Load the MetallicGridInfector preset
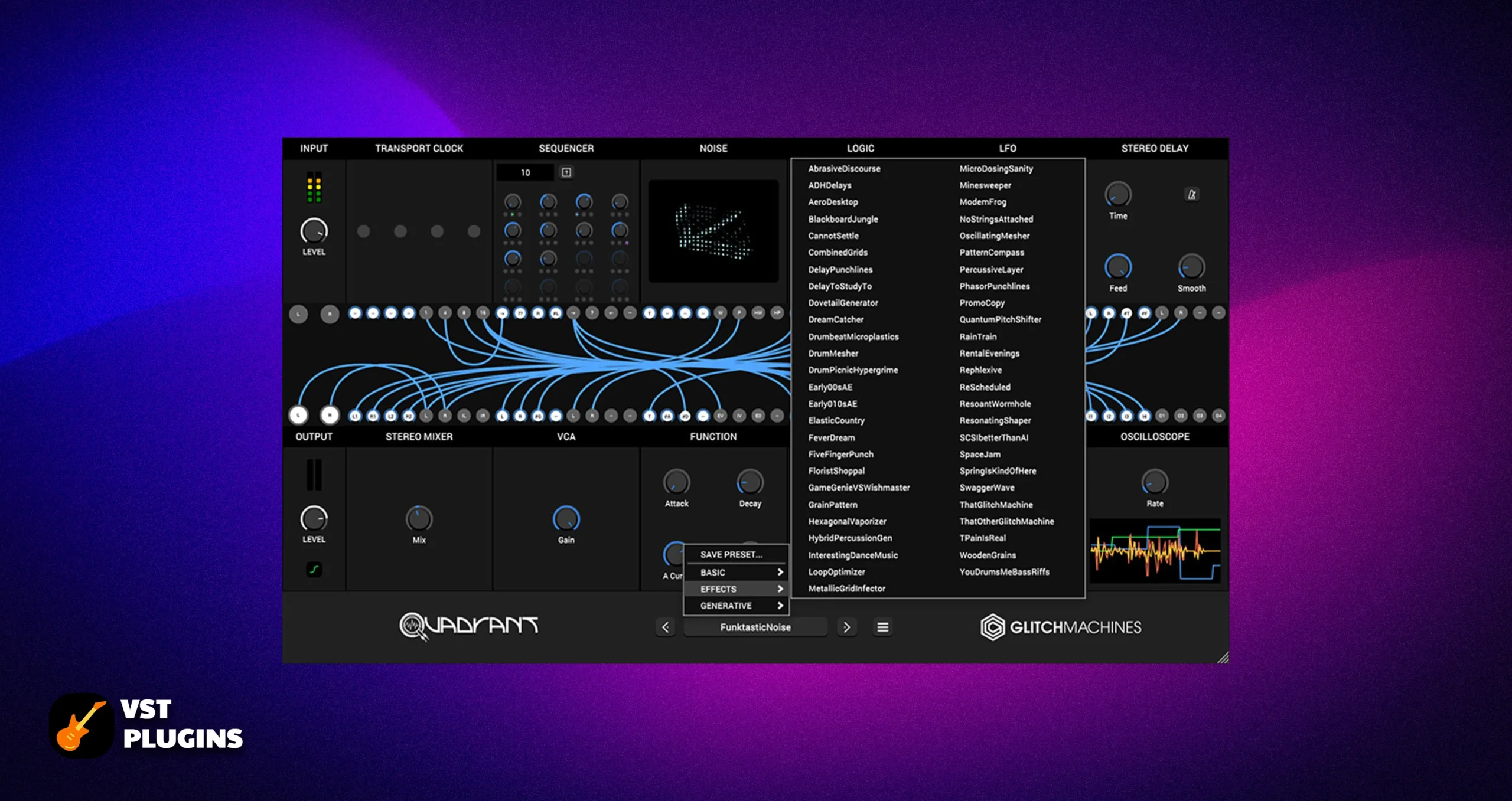The height and width of the screenshot is (801, 1512). click(846, 589)
